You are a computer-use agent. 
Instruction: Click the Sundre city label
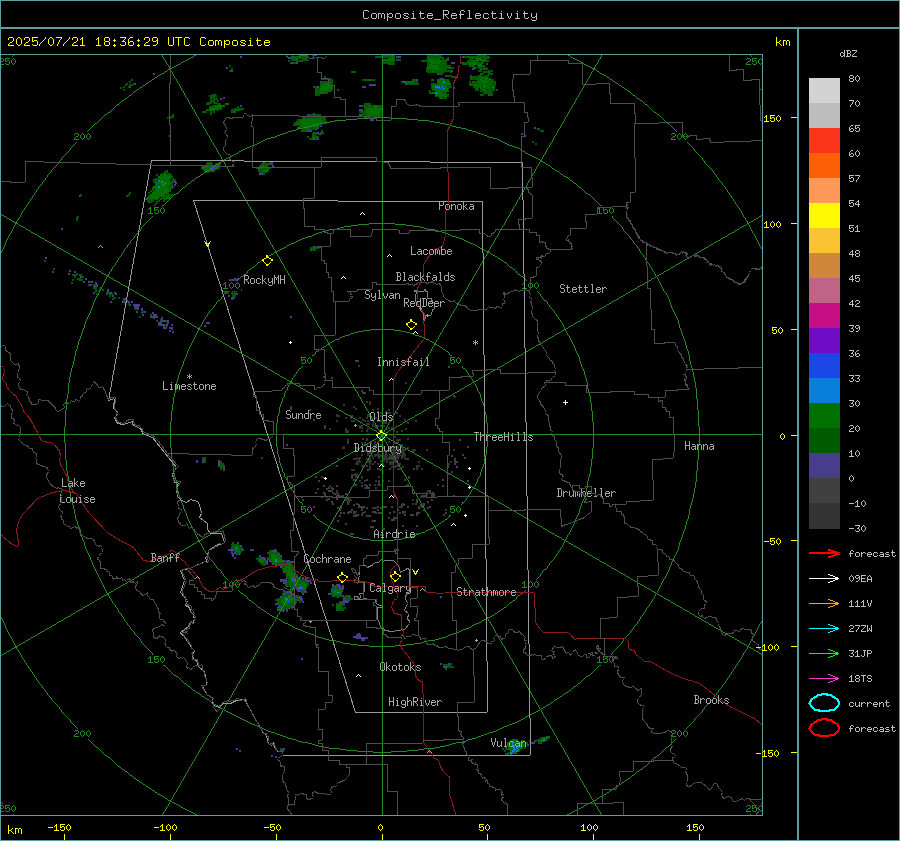tap(303, 414)
